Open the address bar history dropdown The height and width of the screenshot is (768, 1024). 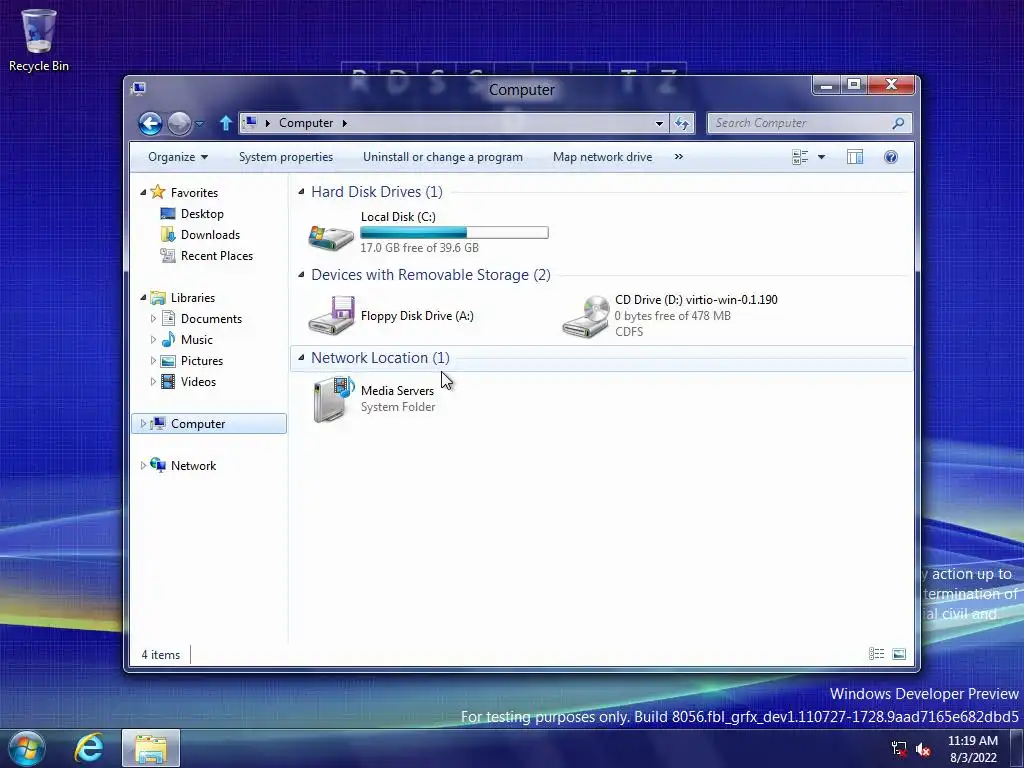click(x=659, y=123)
